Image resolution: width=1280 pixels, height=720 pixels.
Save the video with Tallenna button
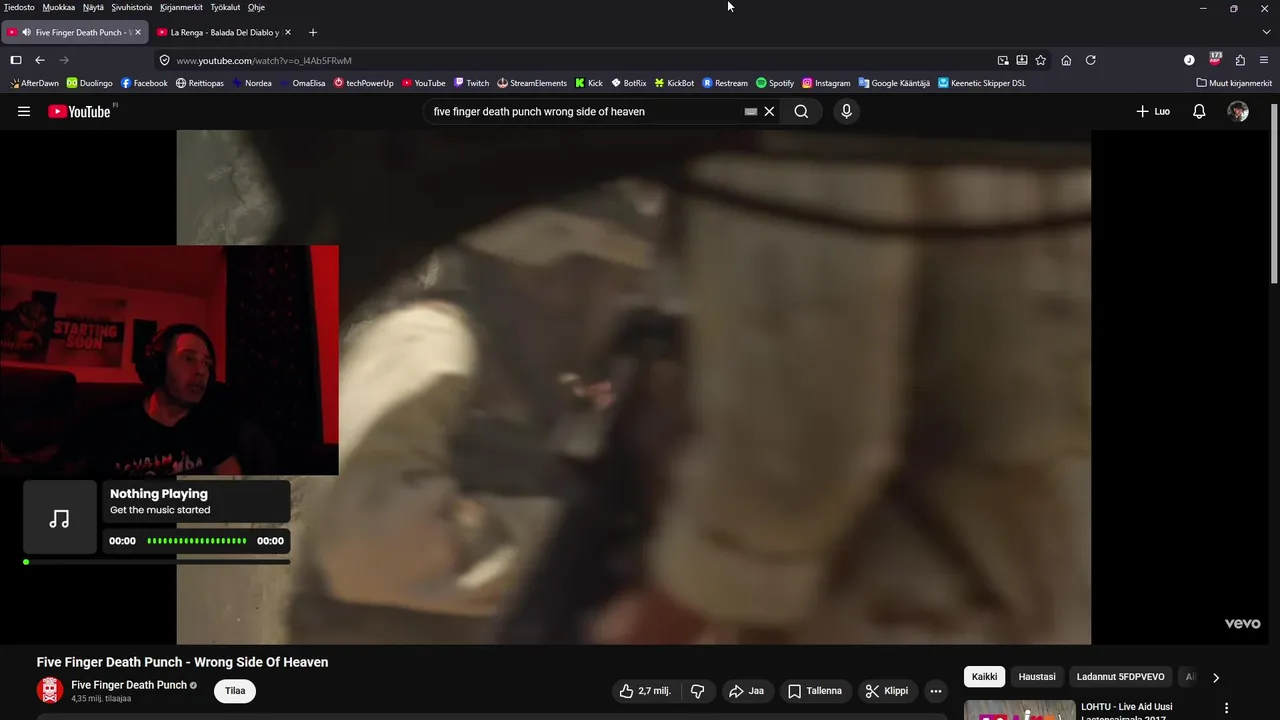815,691
